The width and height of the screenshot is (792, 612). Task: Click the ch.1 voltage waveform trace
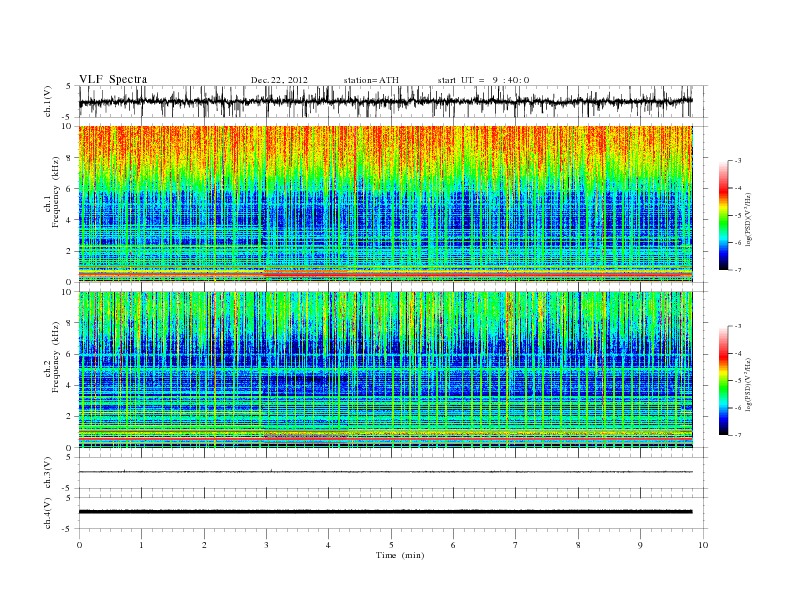pyautogui.click(x=385, y=101)
